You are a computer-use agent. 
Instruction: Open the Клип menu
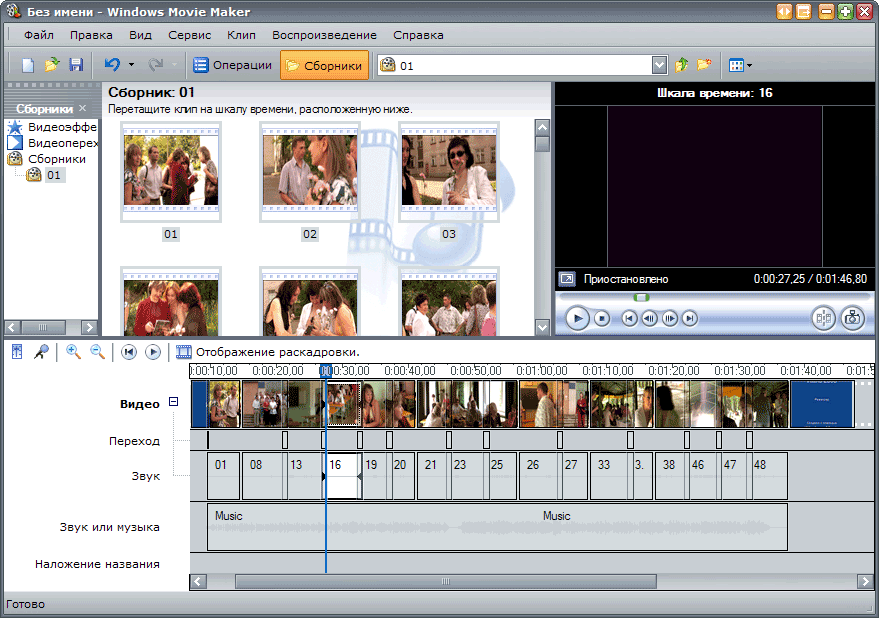[x=241, y=35]
